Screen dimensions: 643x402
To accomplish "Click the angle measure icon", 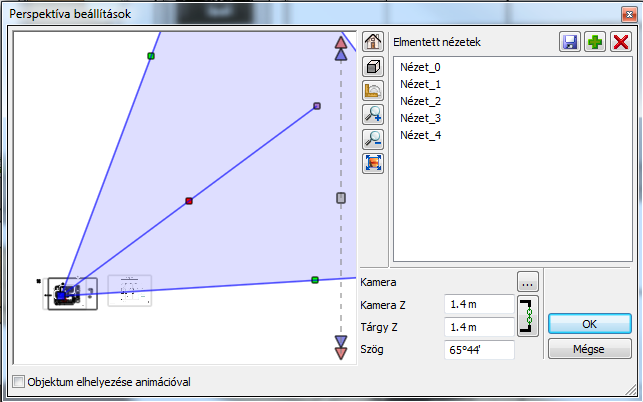I will click(373, 90).
